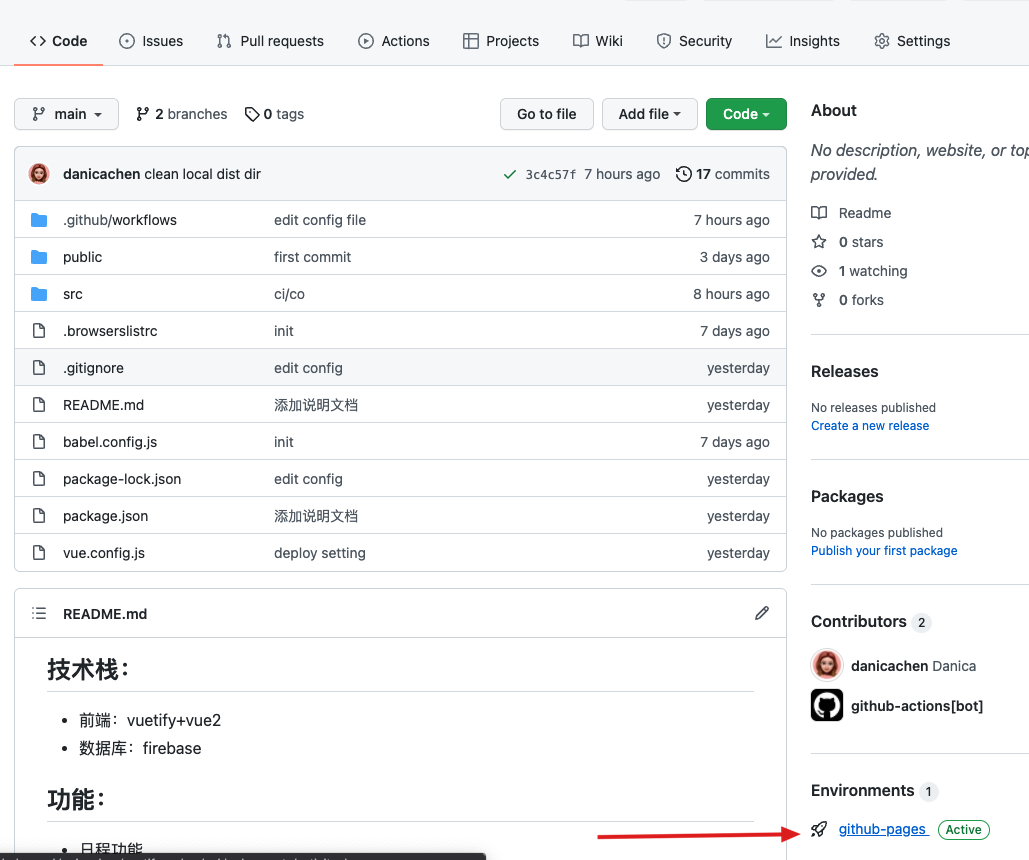Click the pencil icon to edit README
Image resolution: width=1029 pixels, height=860 pixels.
coord(762,613)
